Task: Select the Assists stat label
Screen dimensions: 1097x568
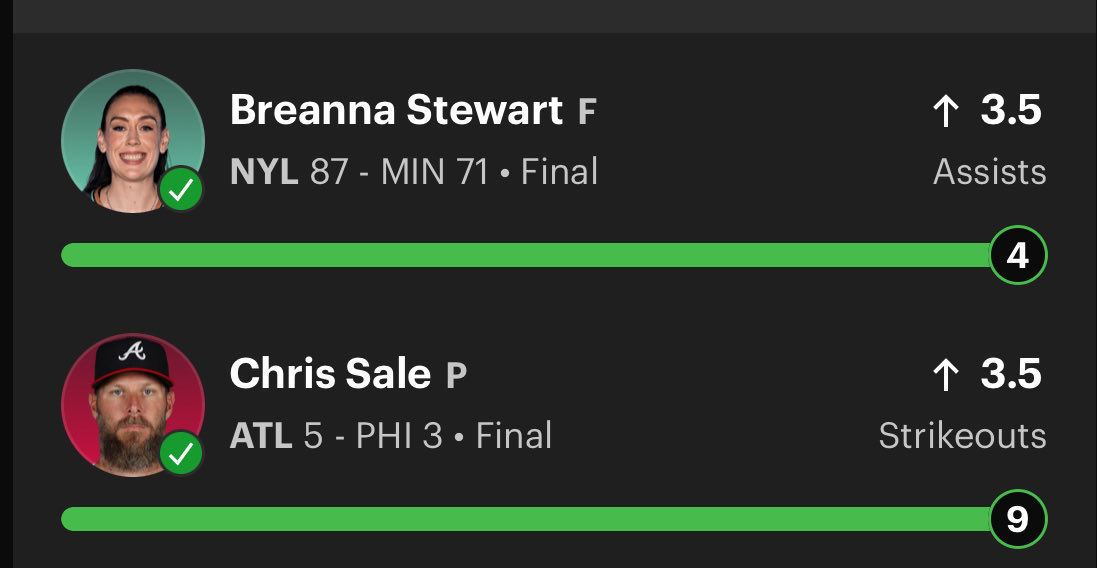Action: coord(990,172)
